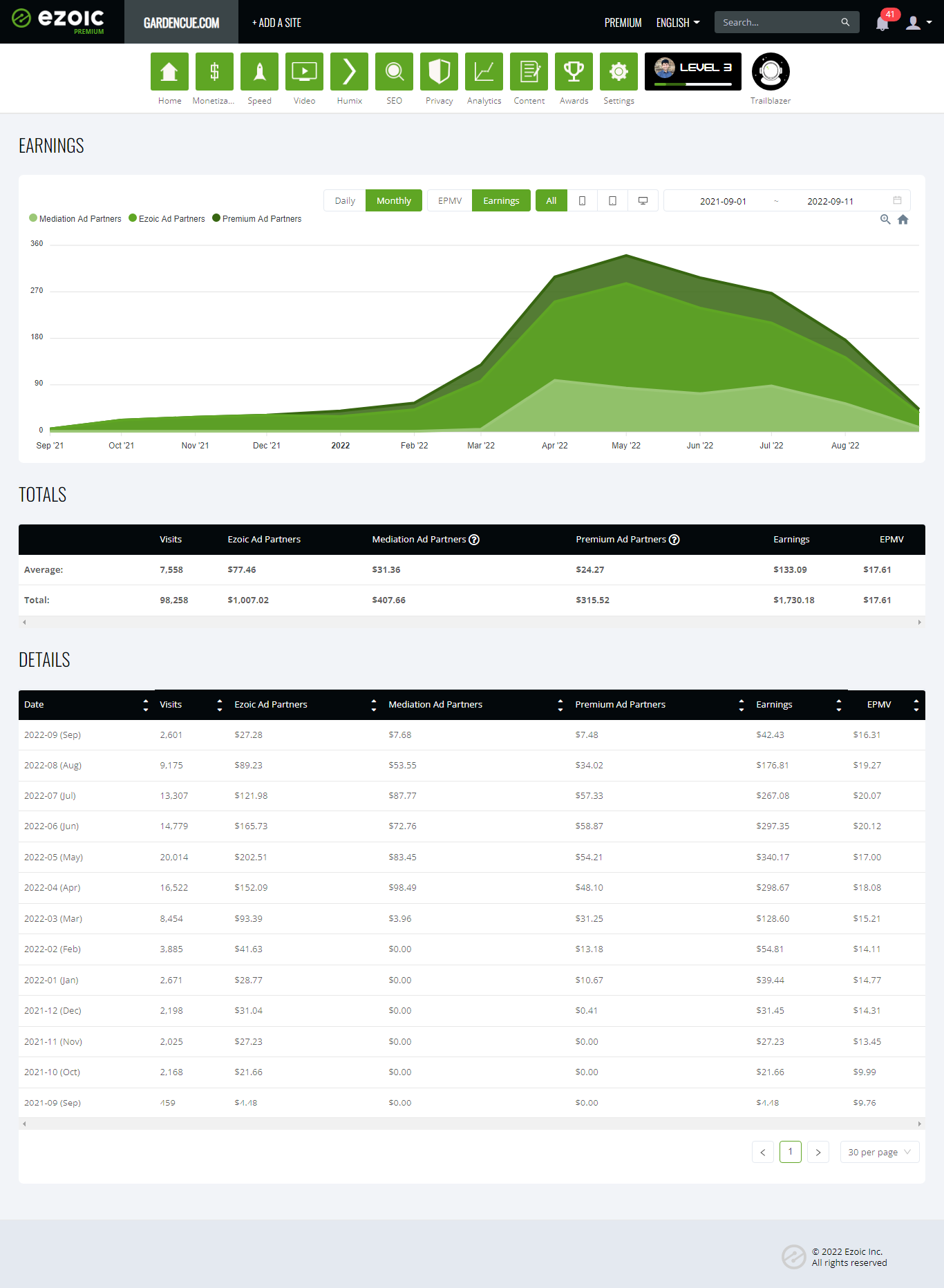
Task: Open the Home dashboard icon
Action: [x=169, y=71]
